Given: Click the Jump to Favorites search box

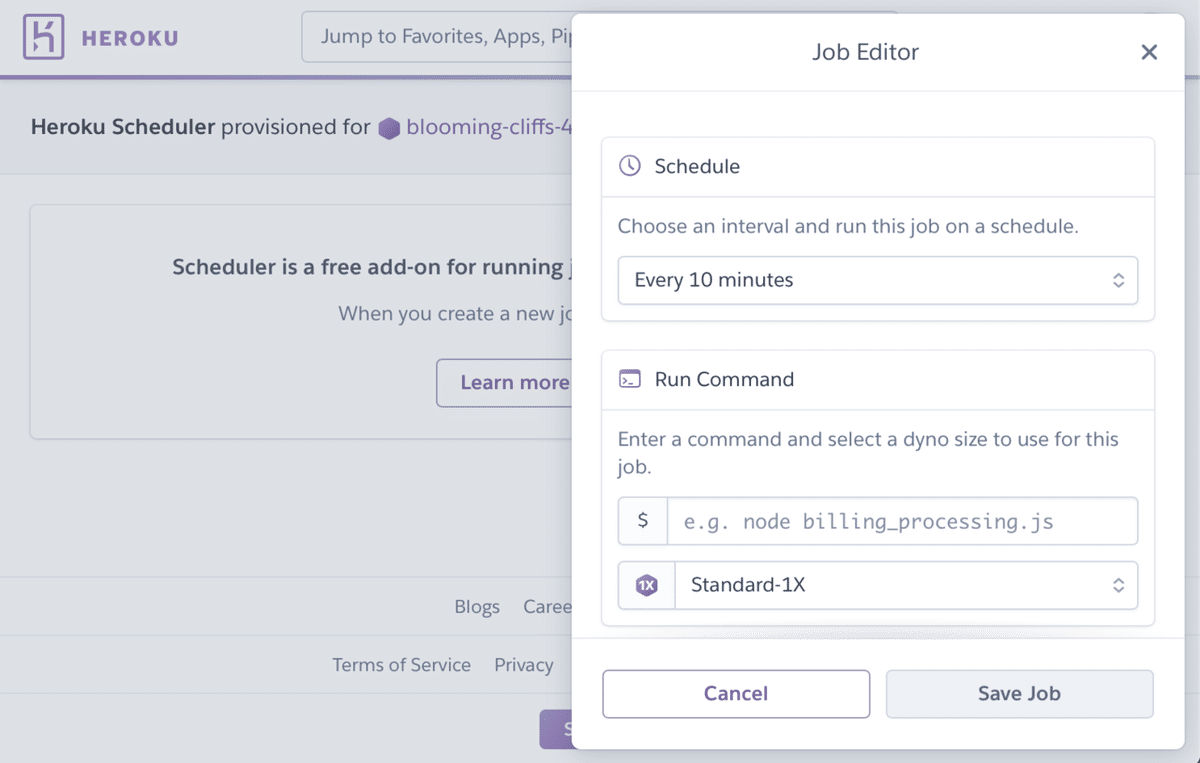Looking at the screenshot, I should (440, 38).
